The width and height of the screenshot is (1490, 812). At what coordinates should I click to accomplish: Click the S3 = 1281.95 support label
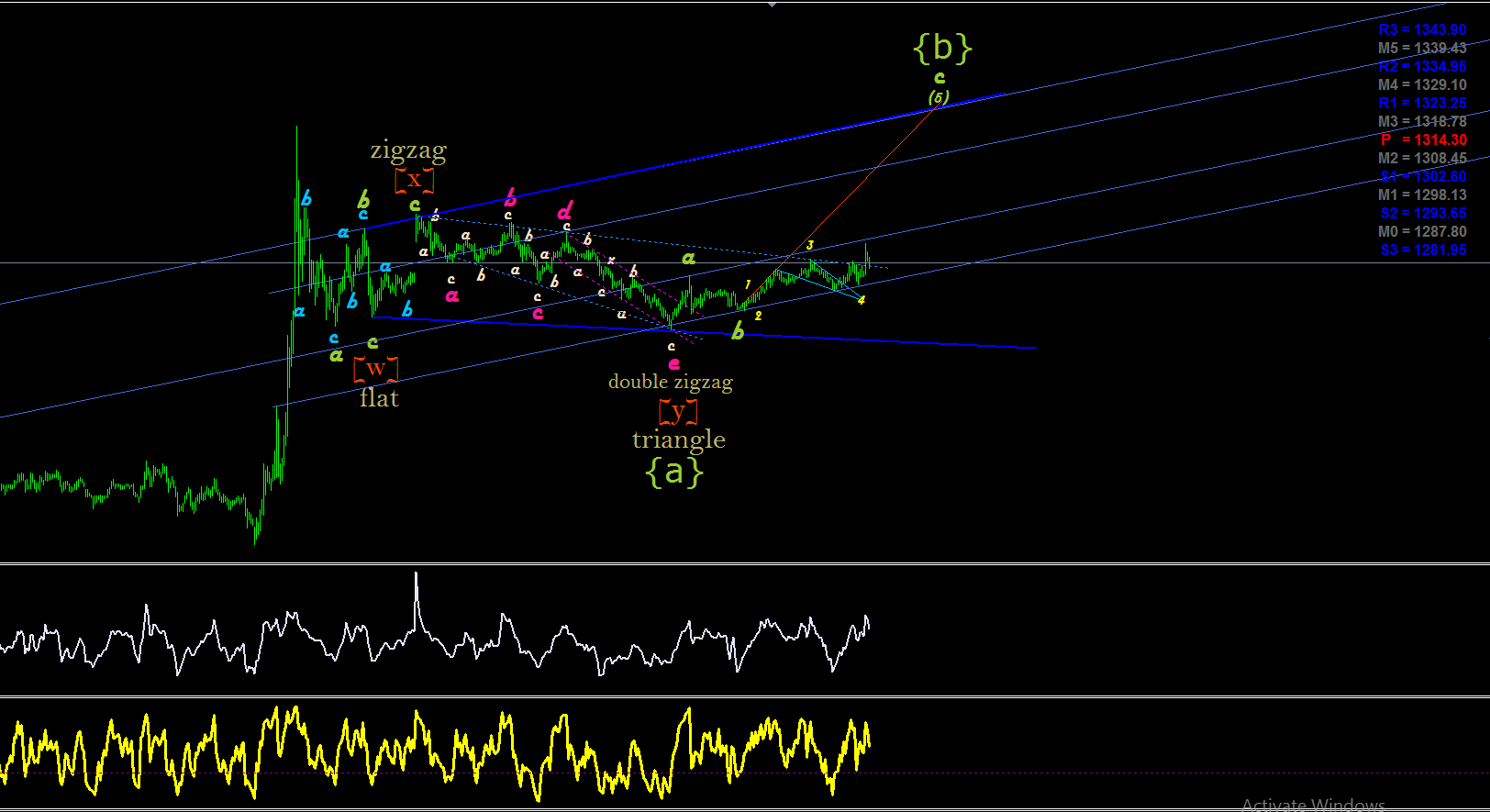1423,250
